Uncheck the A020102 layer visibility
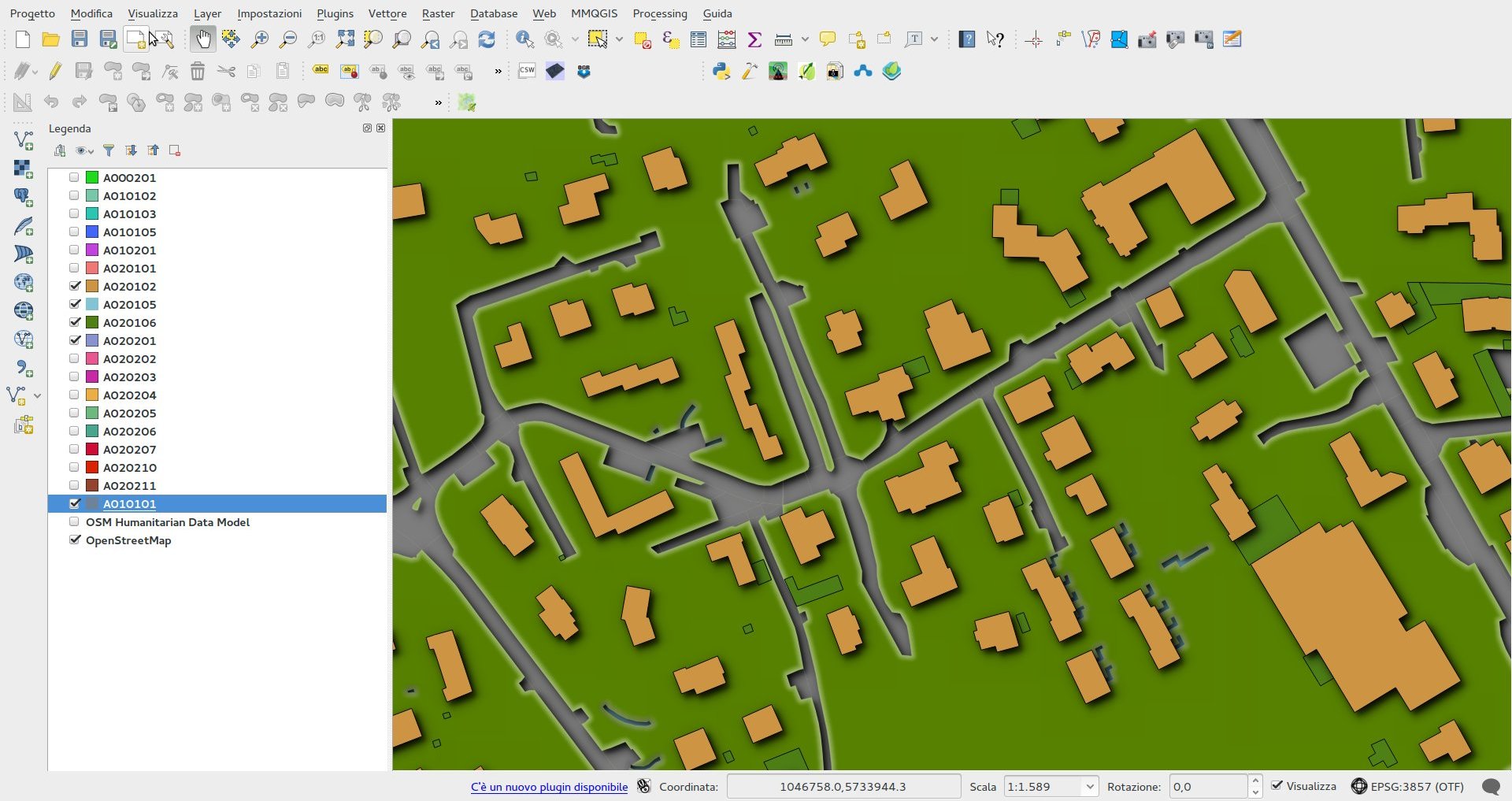 pyautogui.click(x=75, y=286)
